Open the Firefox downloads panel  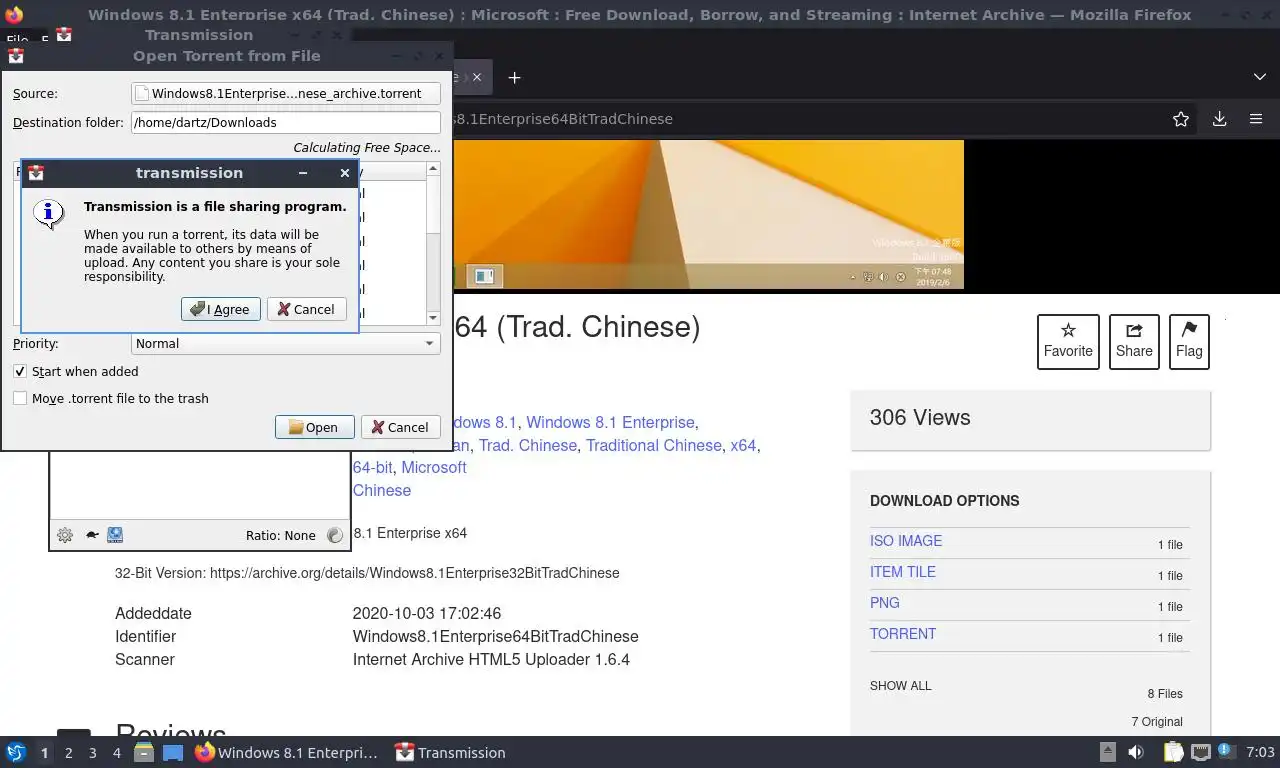tap(1220, 119)
